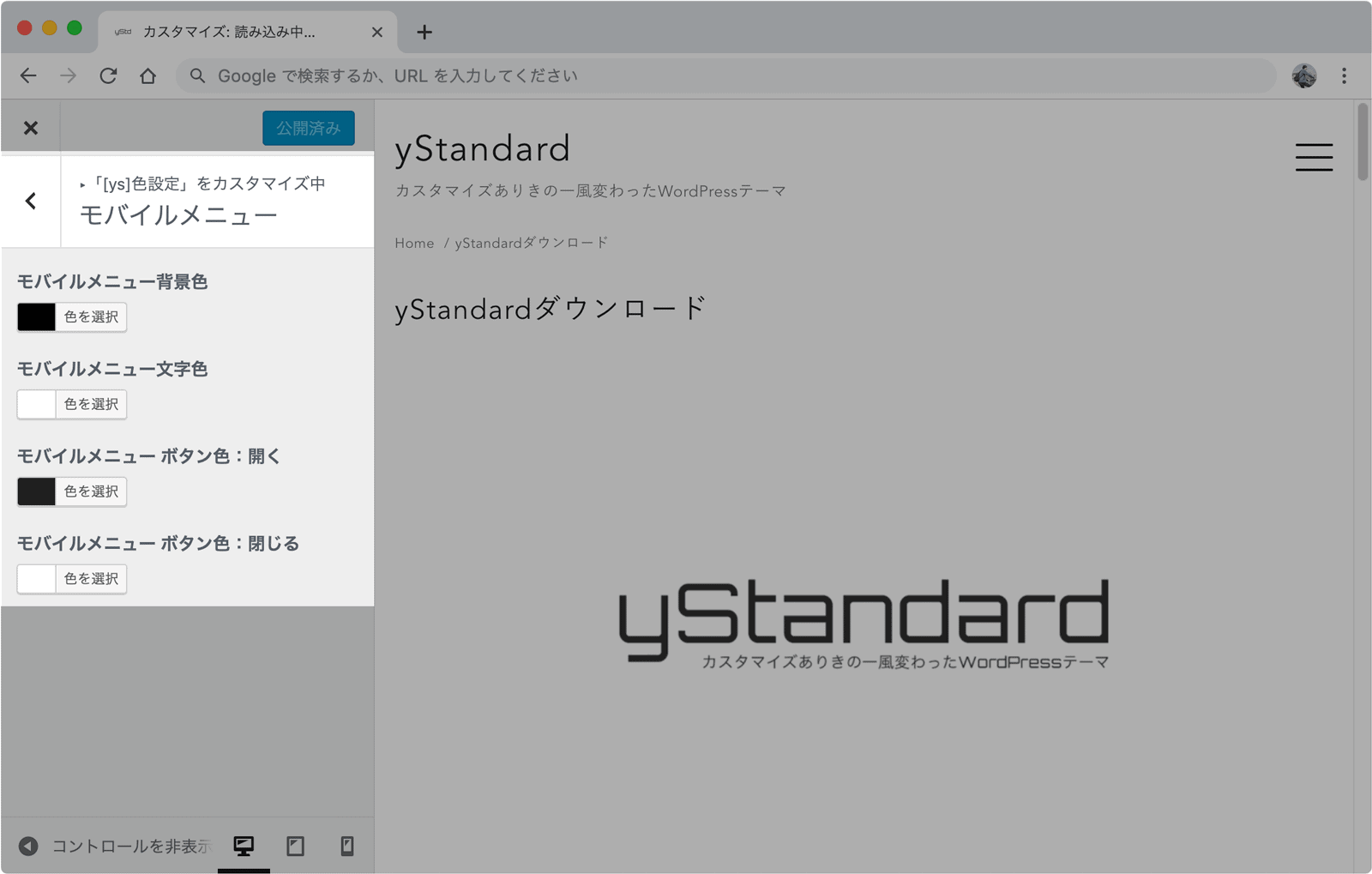1372x874 pixels.
Task: Click the white モバイルメニュー文字色 color swatch
Action: pos(37,405)
